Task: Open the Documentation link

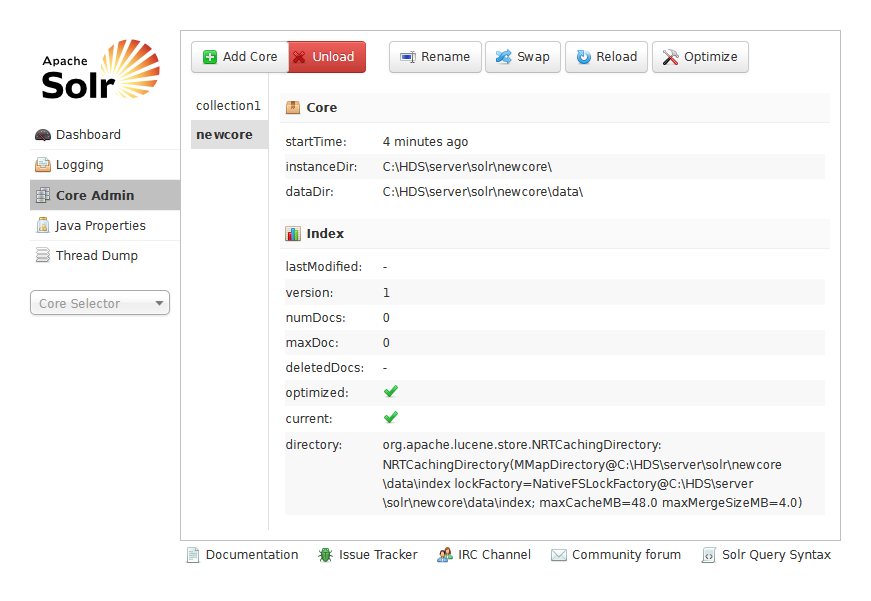Action: [x=243, y=555]
